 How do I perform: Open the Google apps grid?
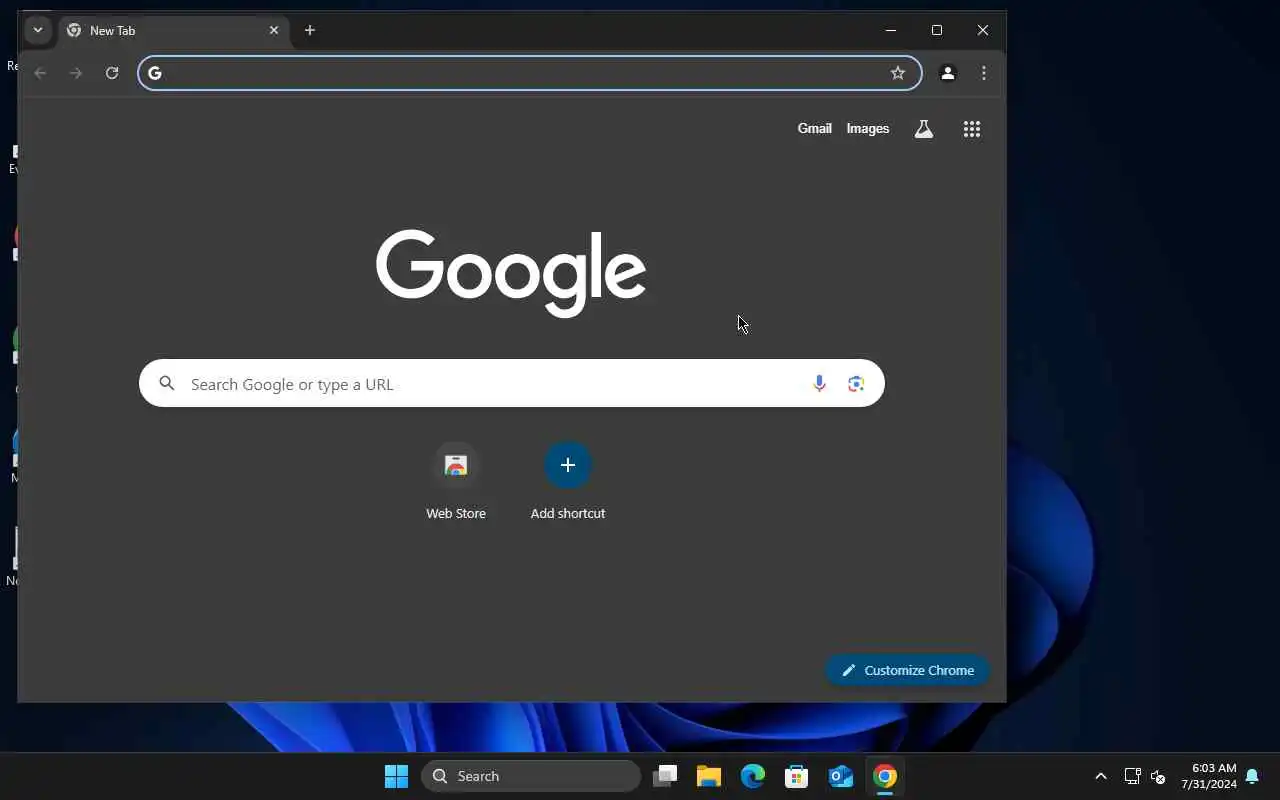[x=972, y=129]
